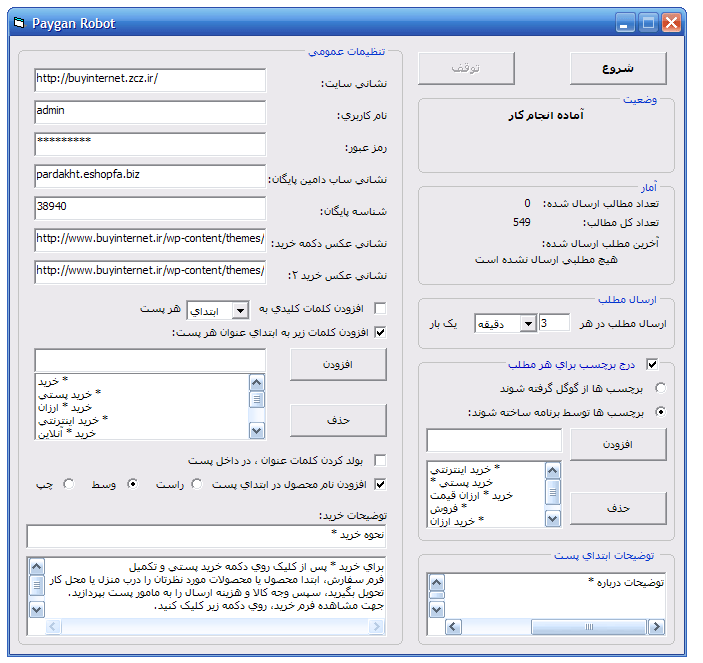
Task: Click up arrow of post description vertical scrollbar
Action: (x=437, y=583)
